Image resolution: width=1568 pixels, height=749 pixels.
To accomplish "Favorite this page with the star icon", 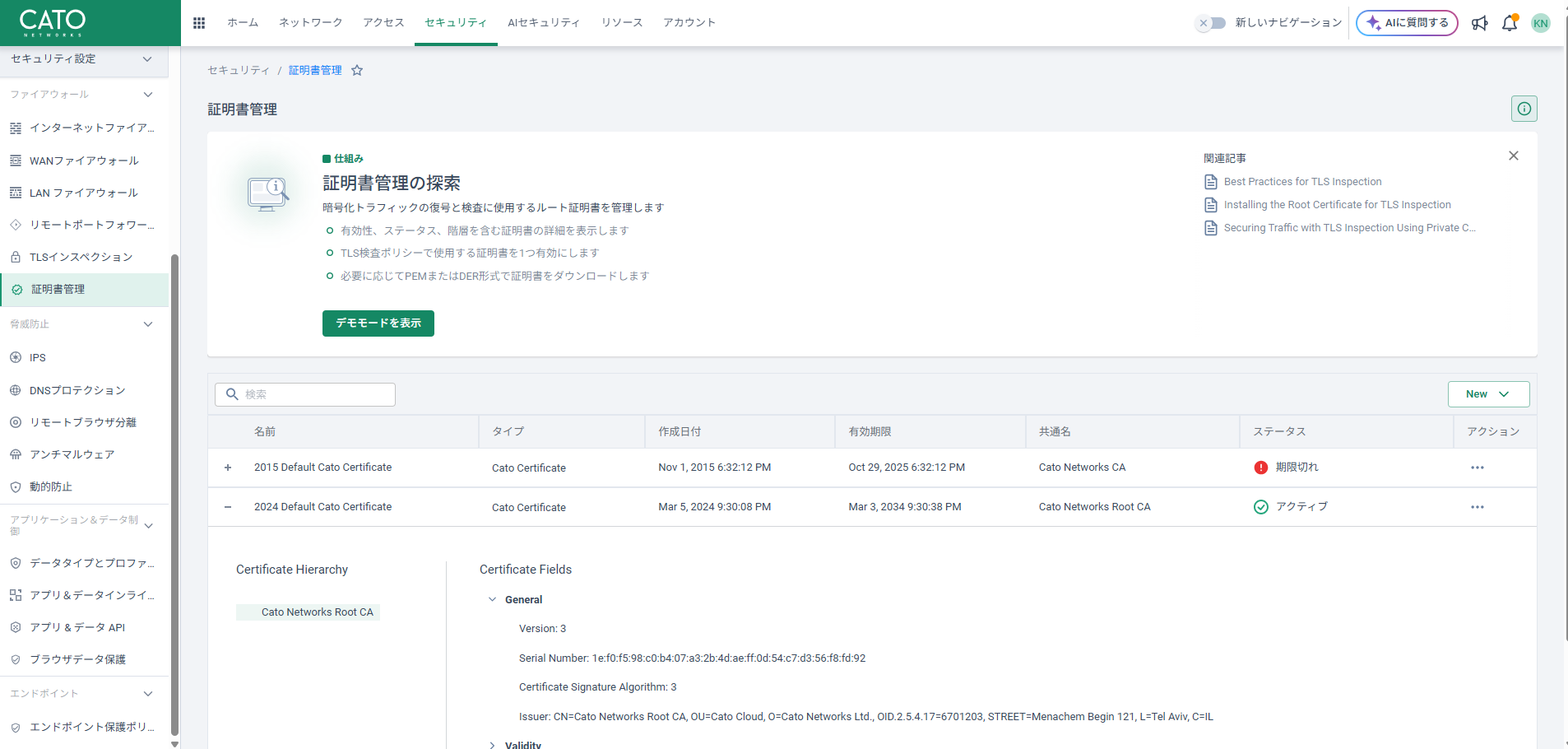I will click(357, 71).
